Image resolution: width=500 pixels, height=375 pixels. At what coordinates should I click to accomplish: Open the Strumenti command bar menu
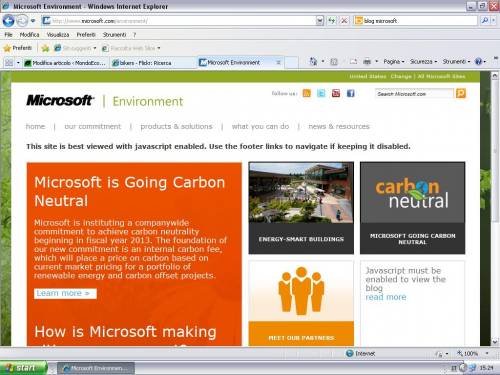pyautogui.click(x=456, y=62)
